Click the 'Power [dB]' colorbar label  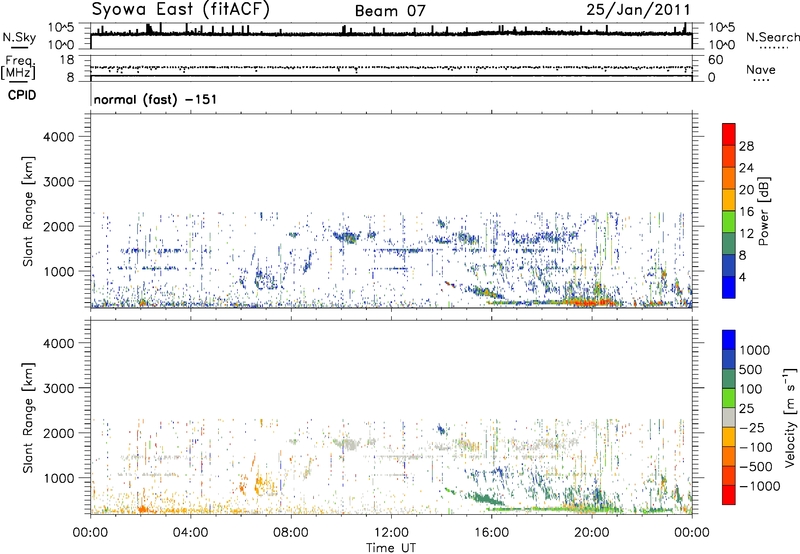[x=764, y=211]
